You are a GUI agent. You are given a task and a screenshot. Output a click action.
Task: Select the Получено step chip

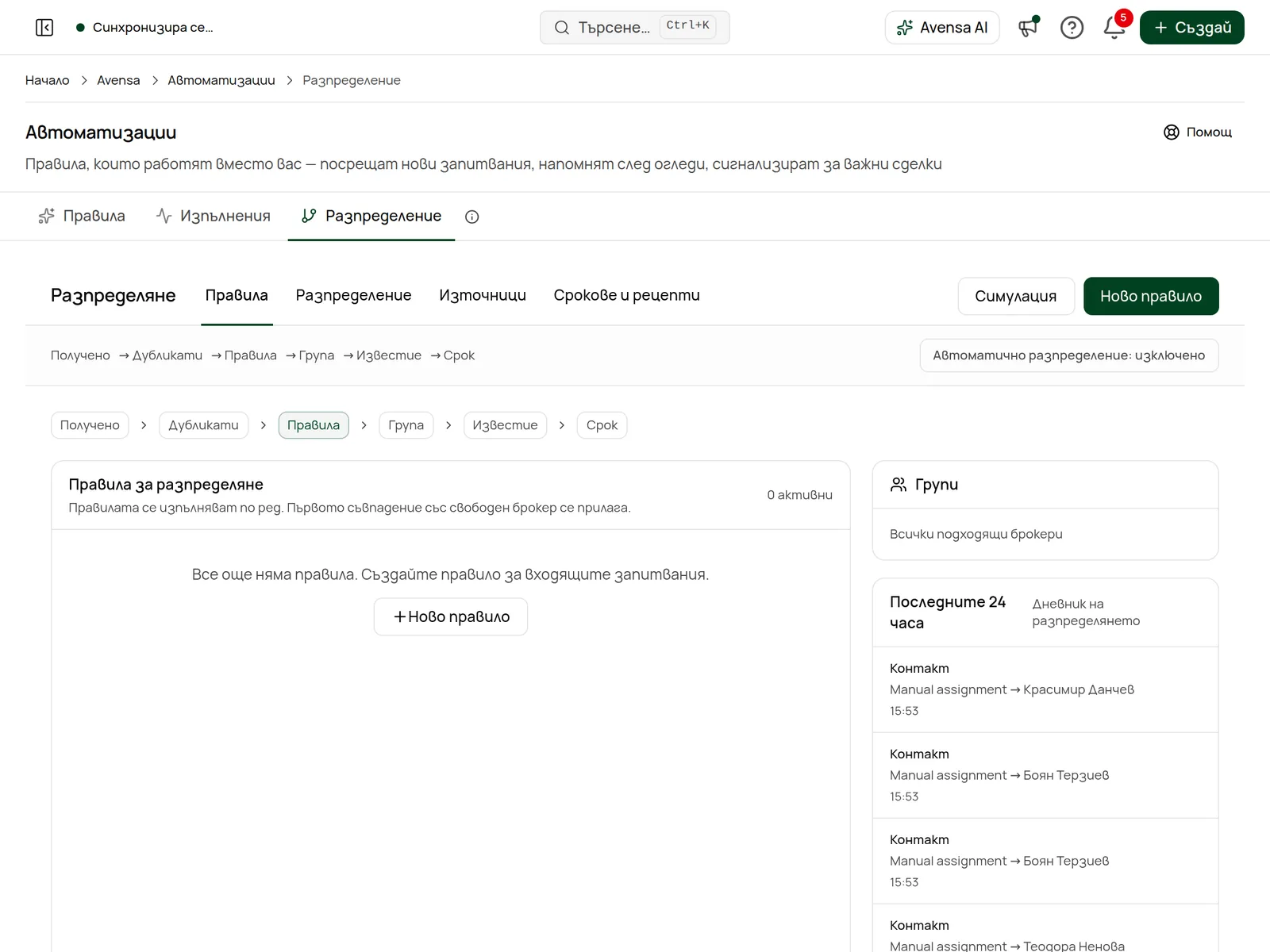click(90, 425)
